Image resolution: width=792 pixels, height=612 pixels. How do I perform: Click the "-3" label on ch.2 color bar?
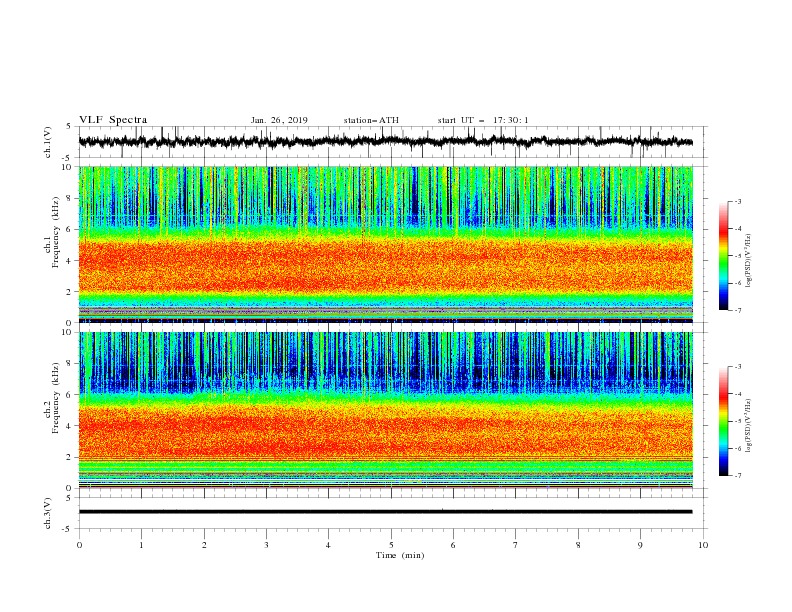[x=737, y=367]
